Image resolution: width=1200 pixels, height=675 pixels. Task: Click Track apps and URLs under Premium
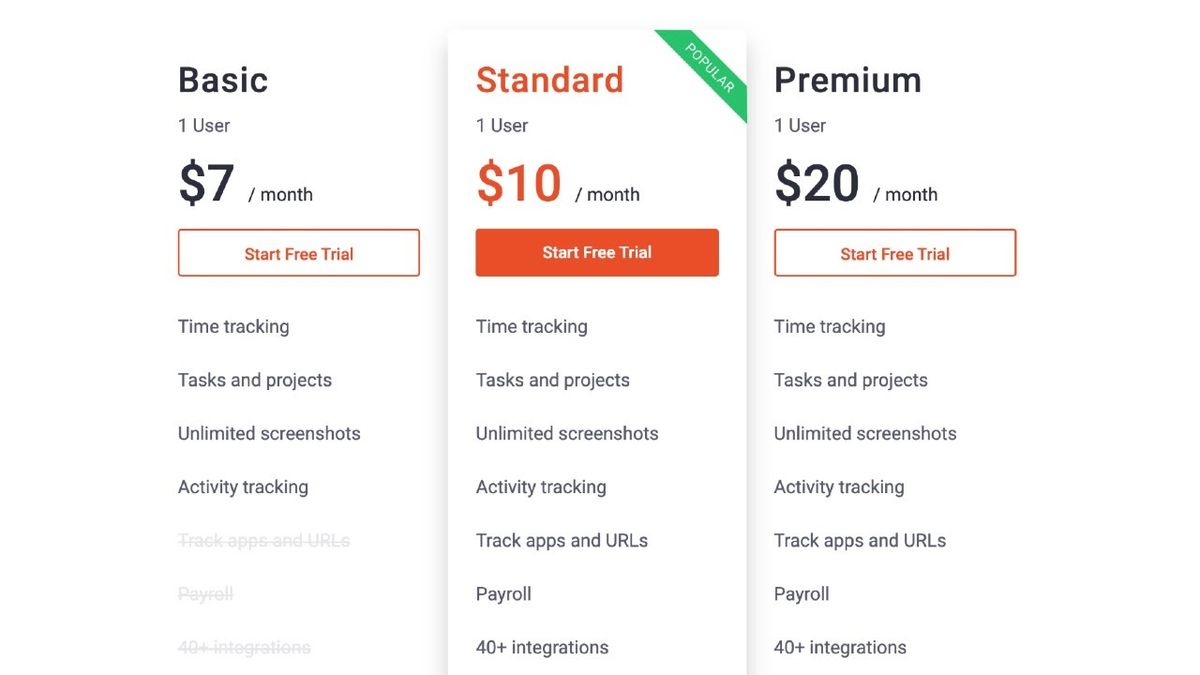860,540
